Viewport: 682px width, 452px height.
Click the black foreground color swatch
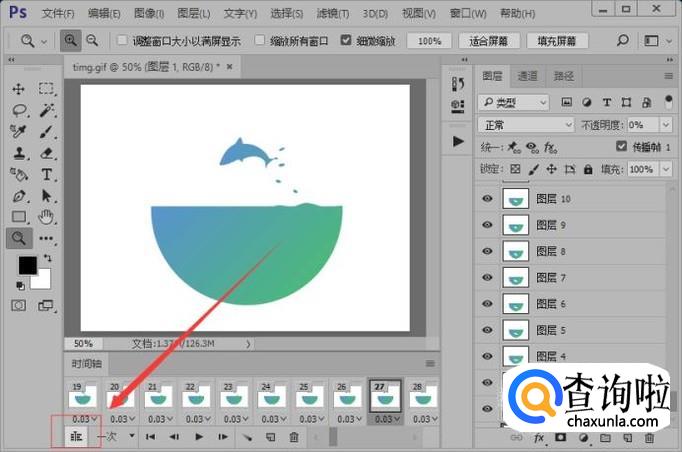[27, 265]
